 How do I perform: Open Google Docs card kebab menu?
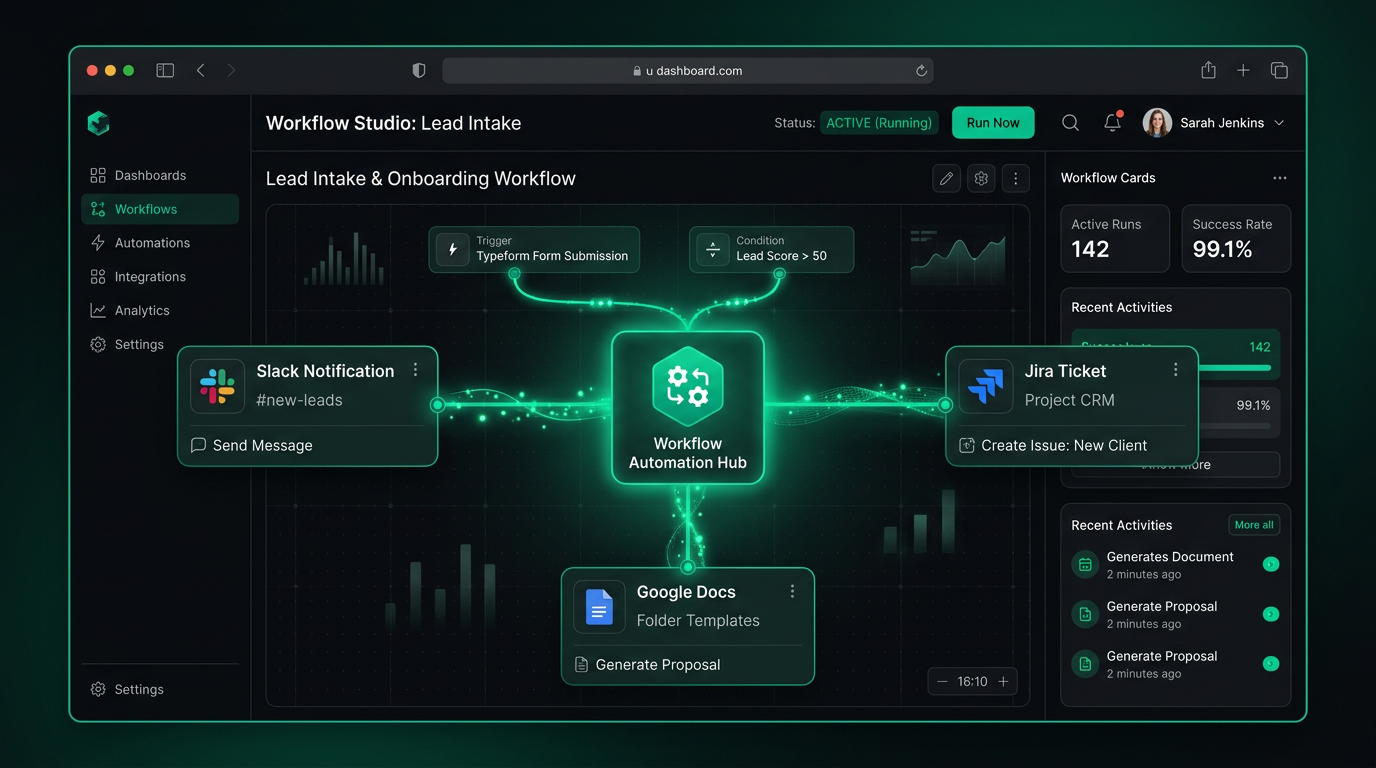792,591
